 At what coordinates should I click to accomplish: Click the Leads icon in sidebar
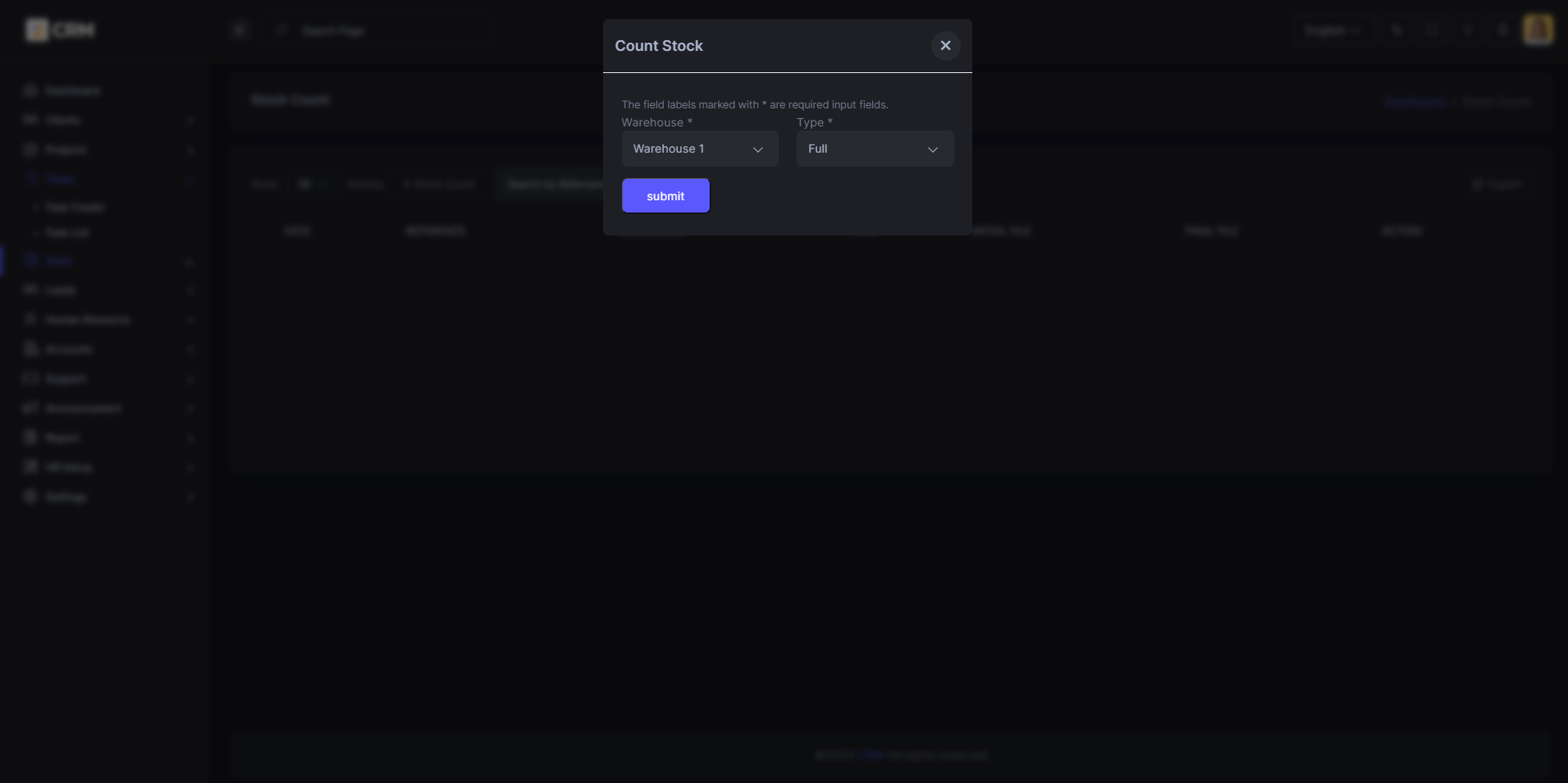click(31, 290)
